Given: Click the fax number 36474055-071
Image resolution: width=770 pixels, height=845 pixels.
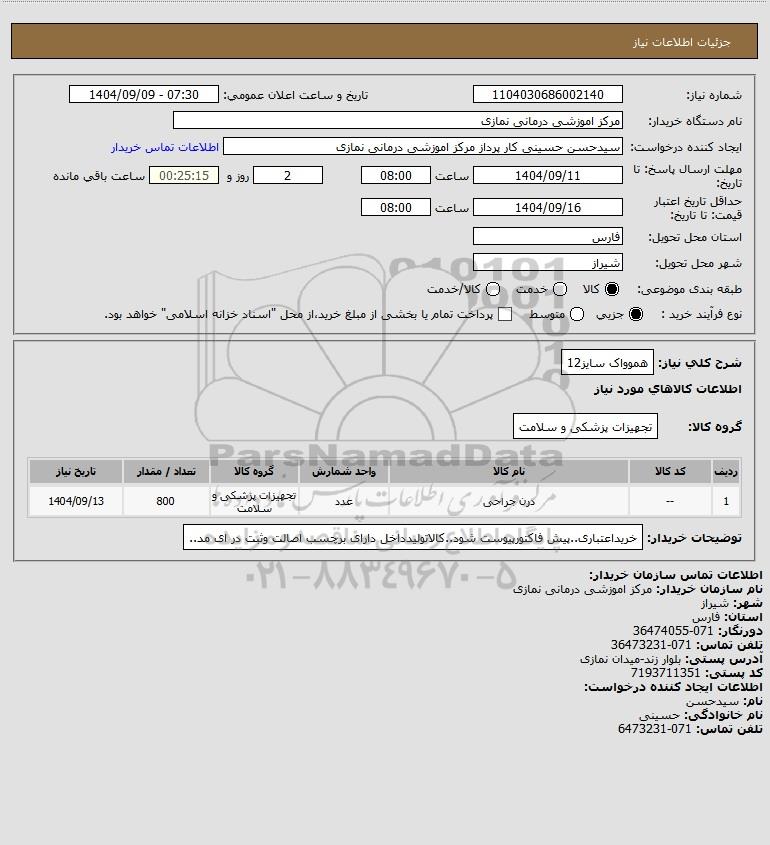Looking at the screenshot, I should (673, 631).
